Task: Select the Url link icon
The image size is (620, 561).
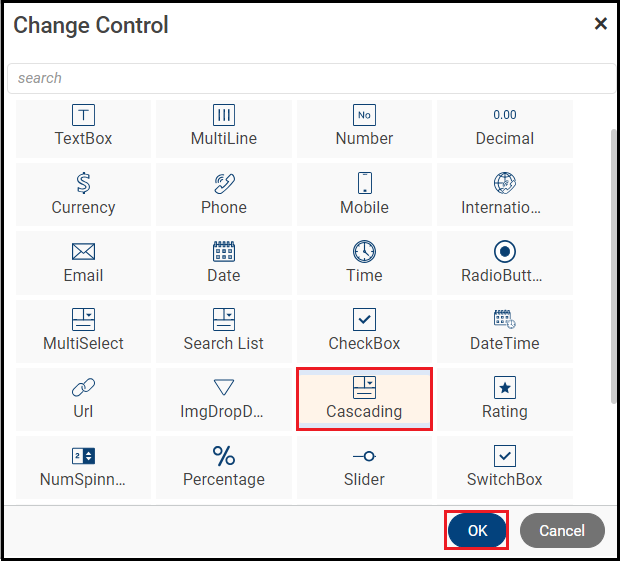Action: coord(84,387)
